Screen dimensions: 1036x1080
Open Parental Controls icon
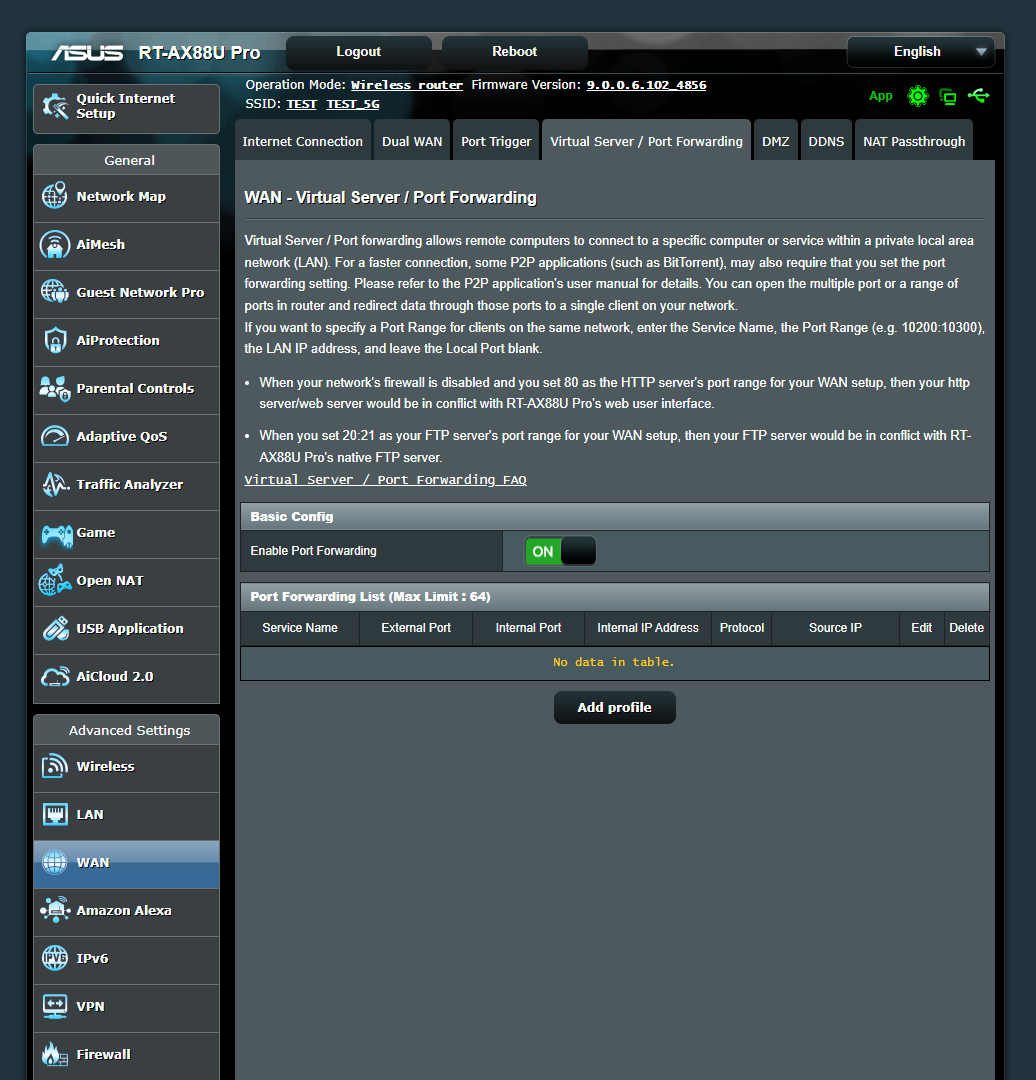click(55, 388)
